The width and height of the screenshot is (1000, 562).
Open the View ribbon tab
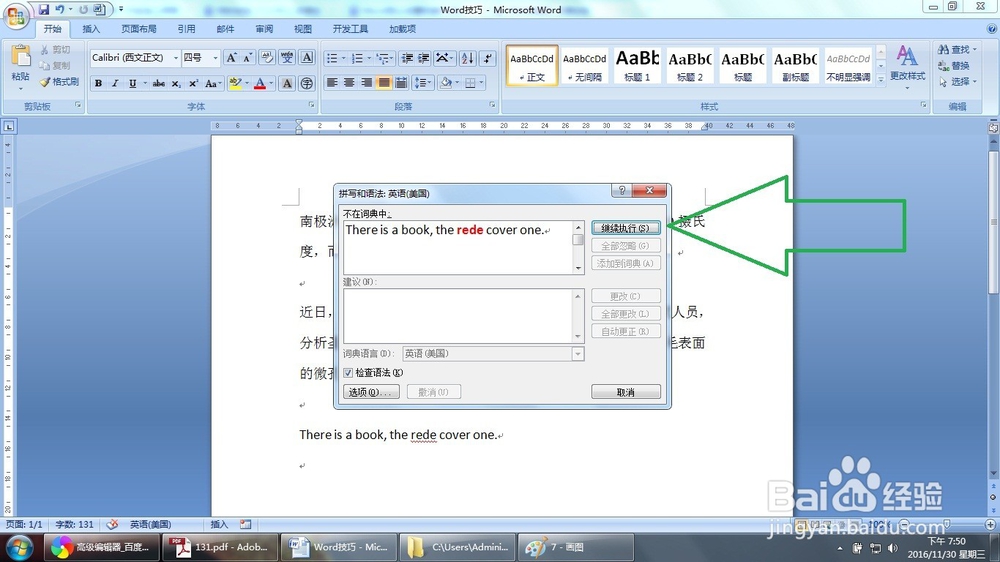click(302, 29)
